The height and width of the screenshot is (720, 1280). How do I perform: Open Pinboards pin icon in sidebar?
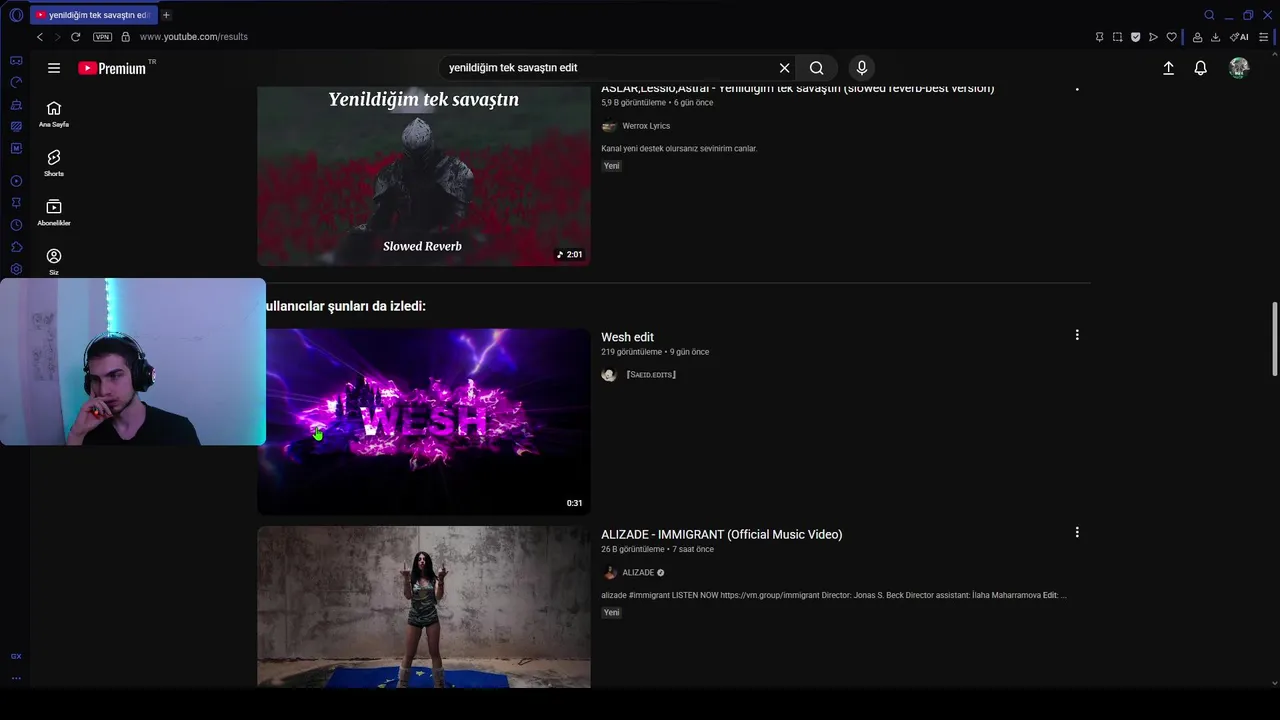point(16,203)
